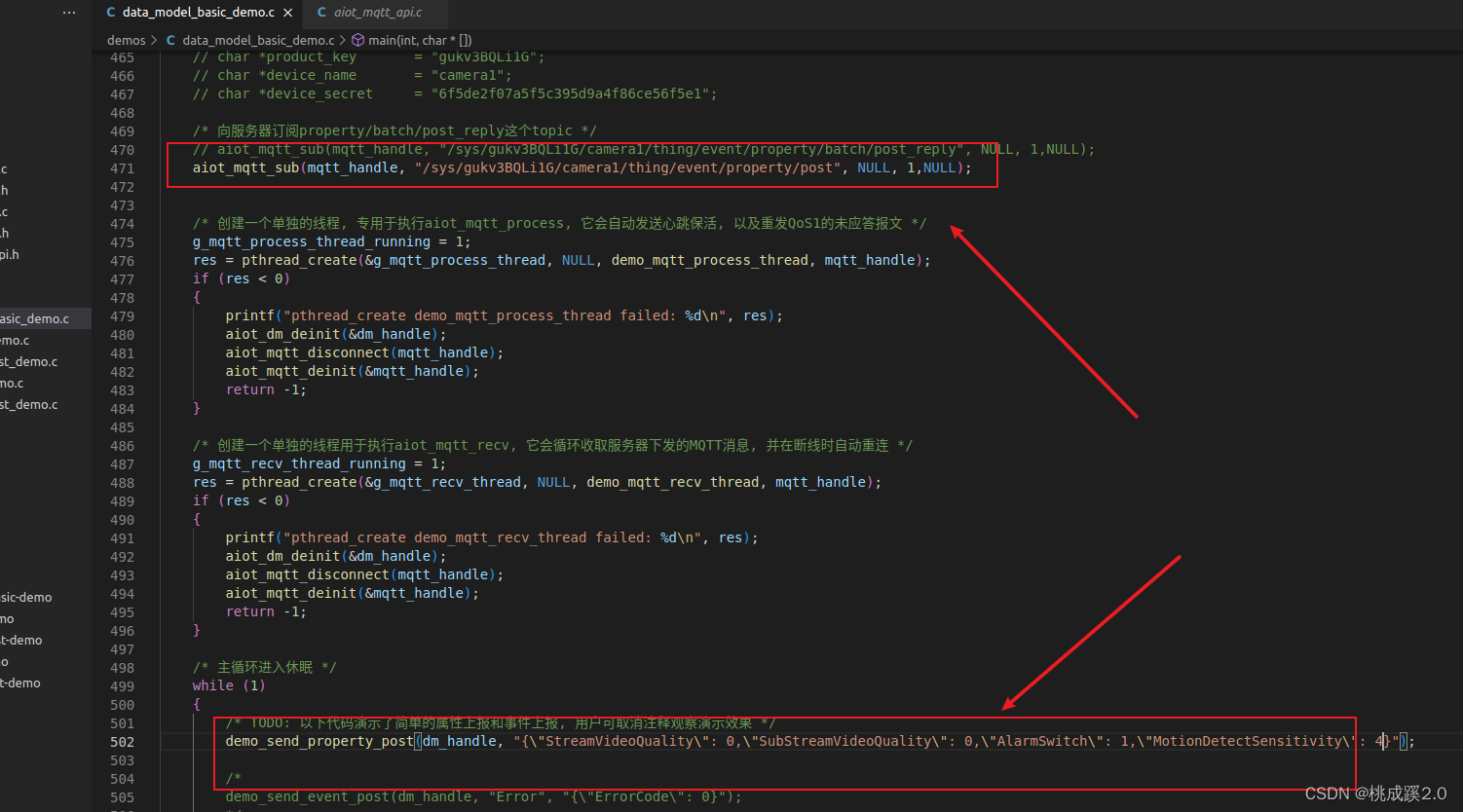Image resolution: width=1463 pixels, height=812 pixels.
Task: Click the demo_send_property_post call on line 502
Action: (x=820, y=742)
